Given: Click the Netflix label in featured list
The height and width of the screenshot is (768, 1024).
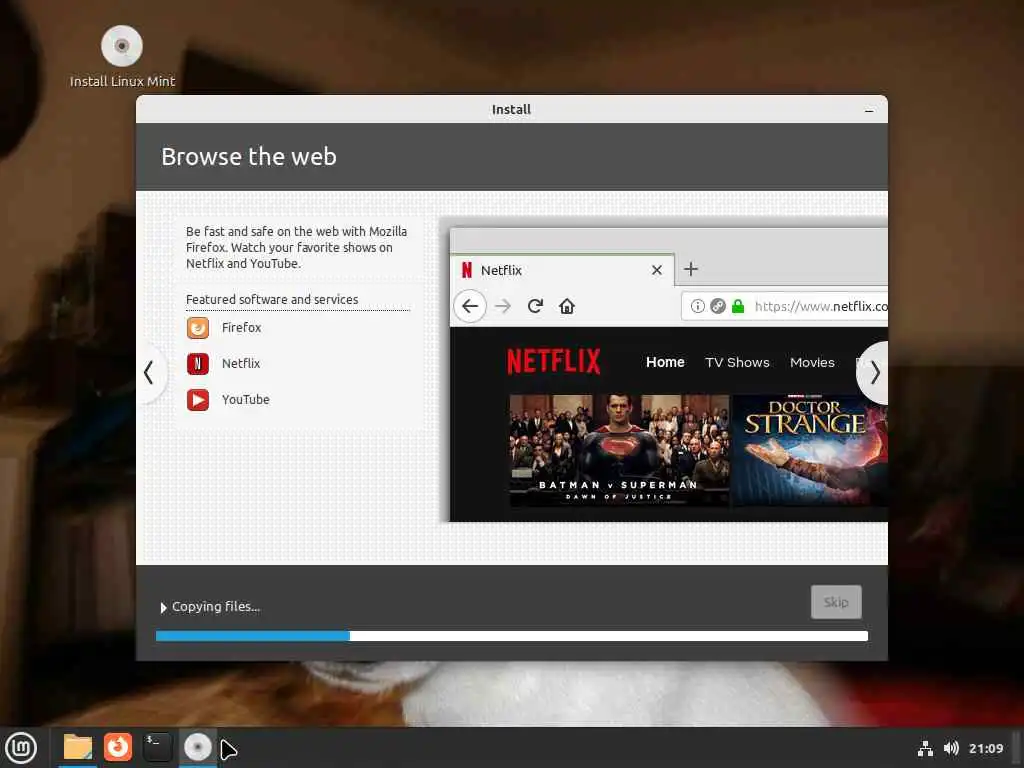Looking at the screenshot, I should pos(240,364).
